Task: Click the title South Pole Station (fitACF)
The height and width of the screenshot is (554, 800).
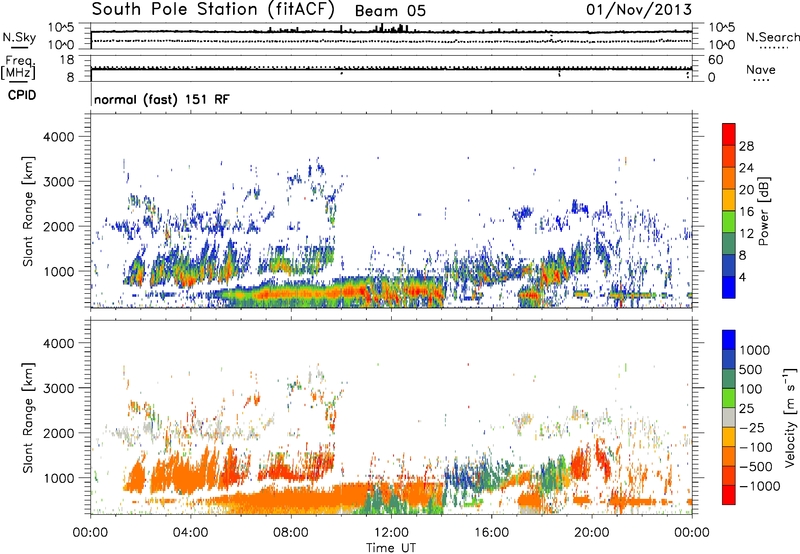Action: [x=213, y=9]
